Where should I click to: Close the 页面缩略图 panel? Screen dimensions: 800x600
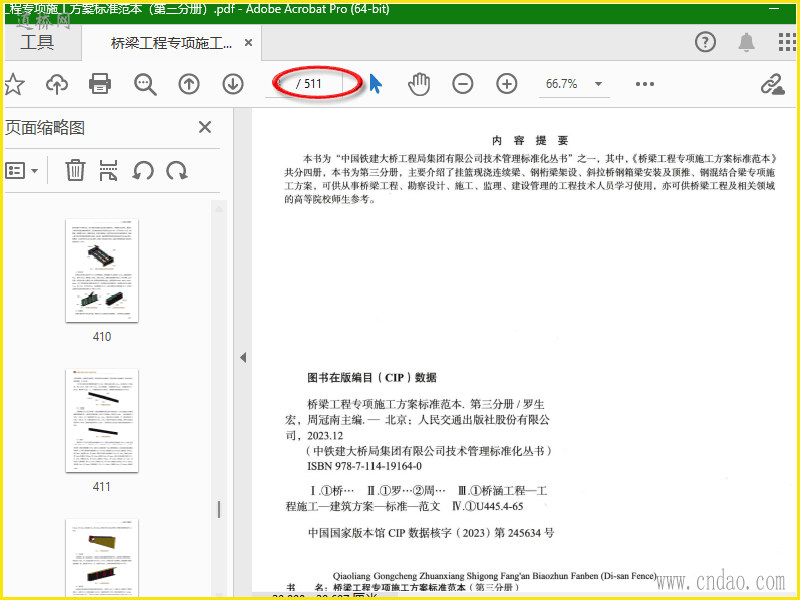click(205, 127)
